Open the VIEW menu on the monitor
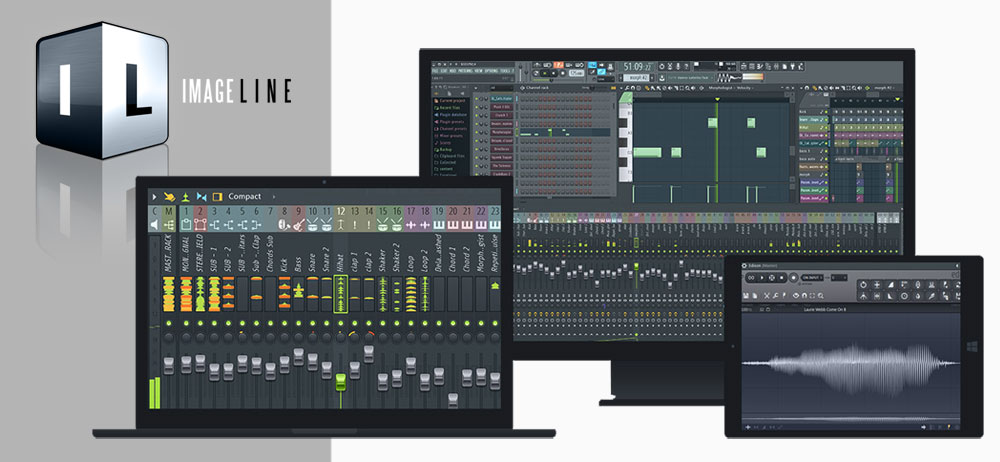Viewport: 1000px width, 462px height. pyautogui.click(x=478, y=70)
